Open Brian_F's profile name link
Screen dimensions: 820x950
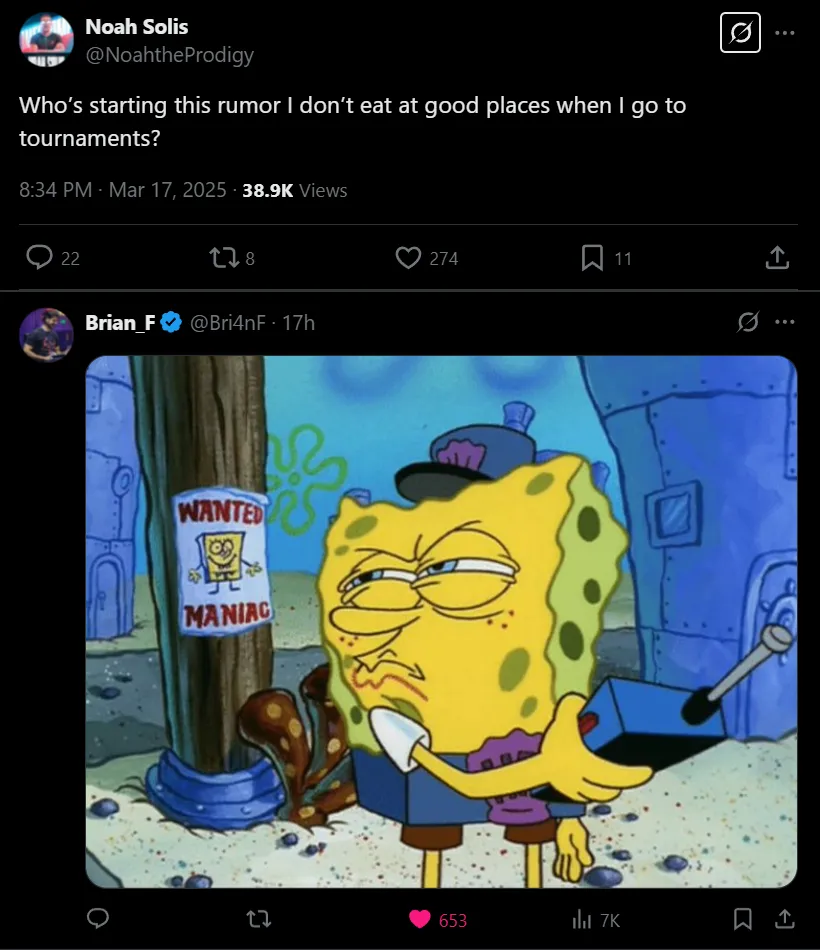[x=120, y=322]
